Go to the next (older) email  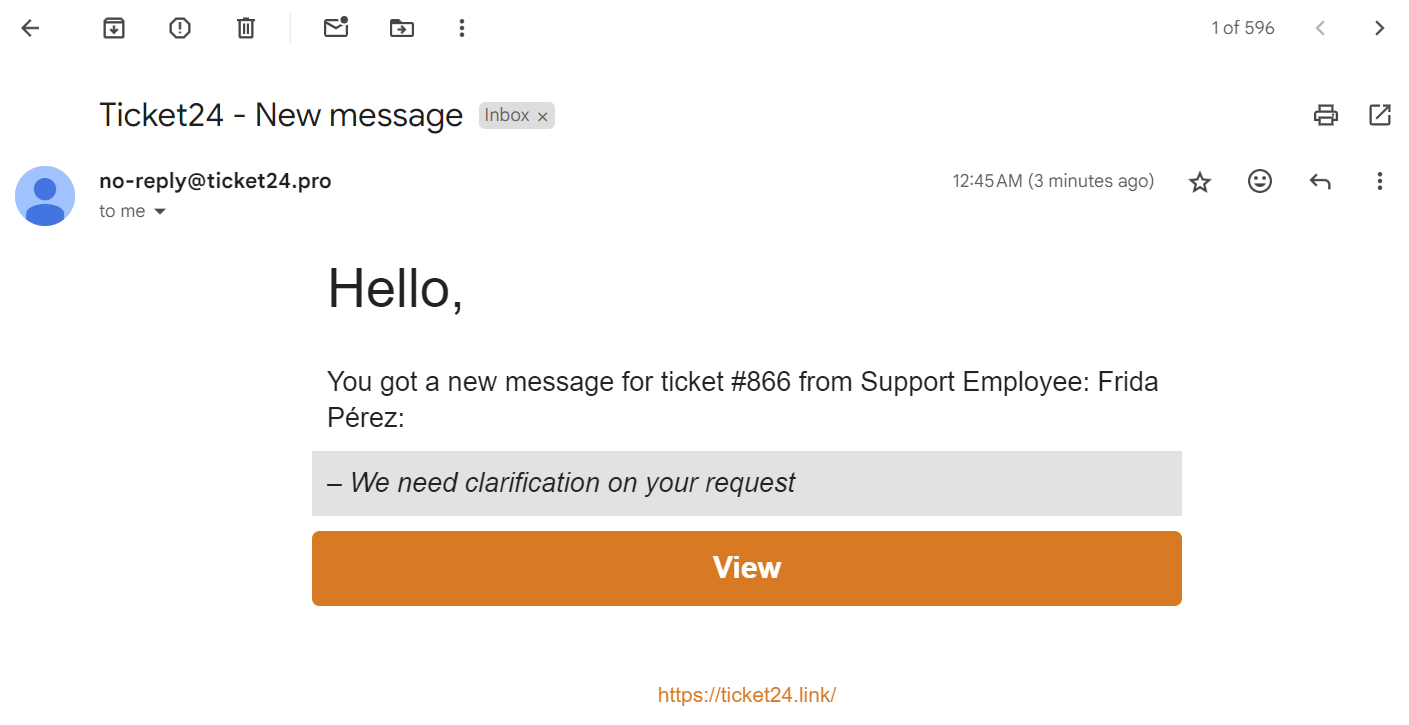click(x=1380, y=28)
